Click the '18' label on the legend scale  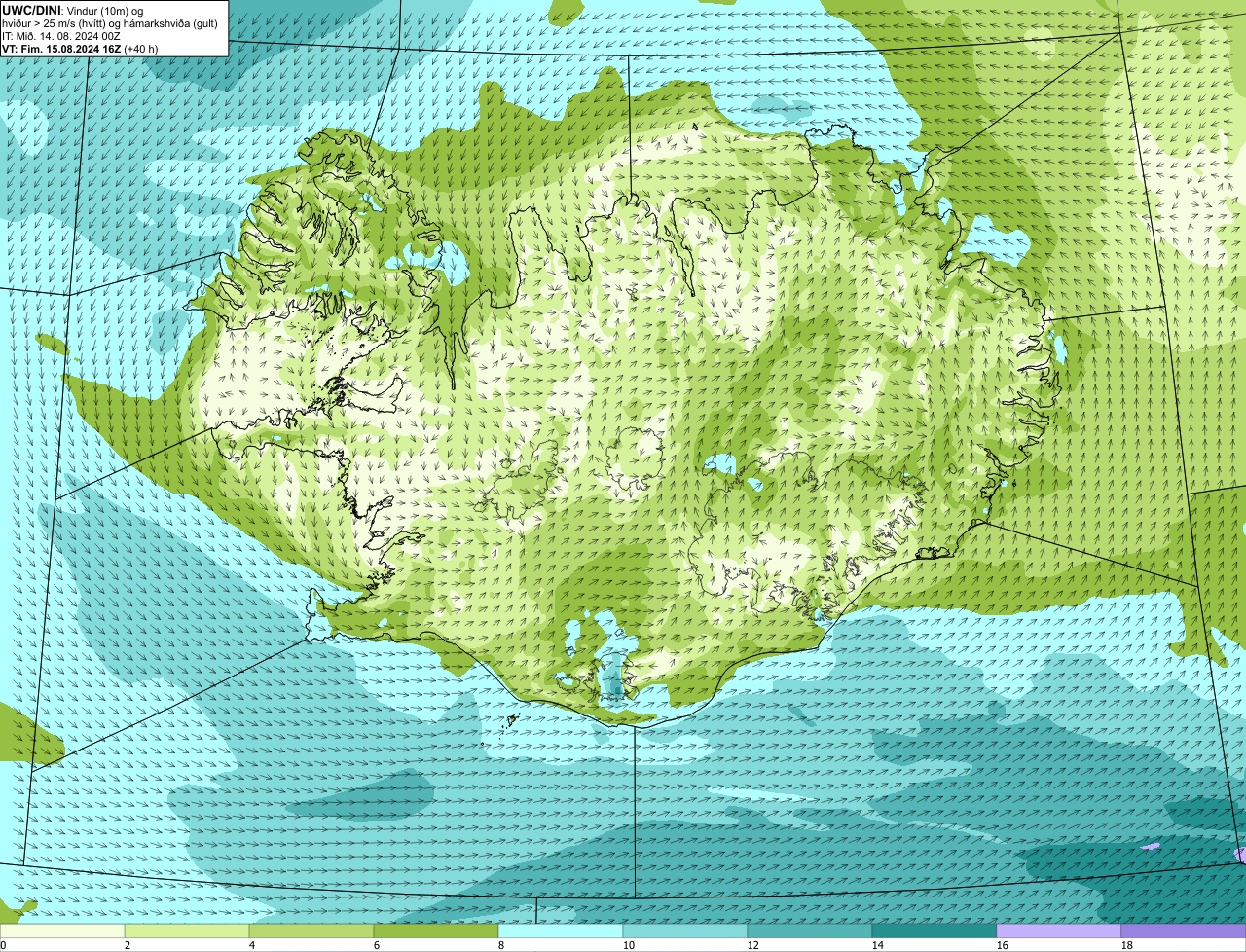(x=1127, y=945)
